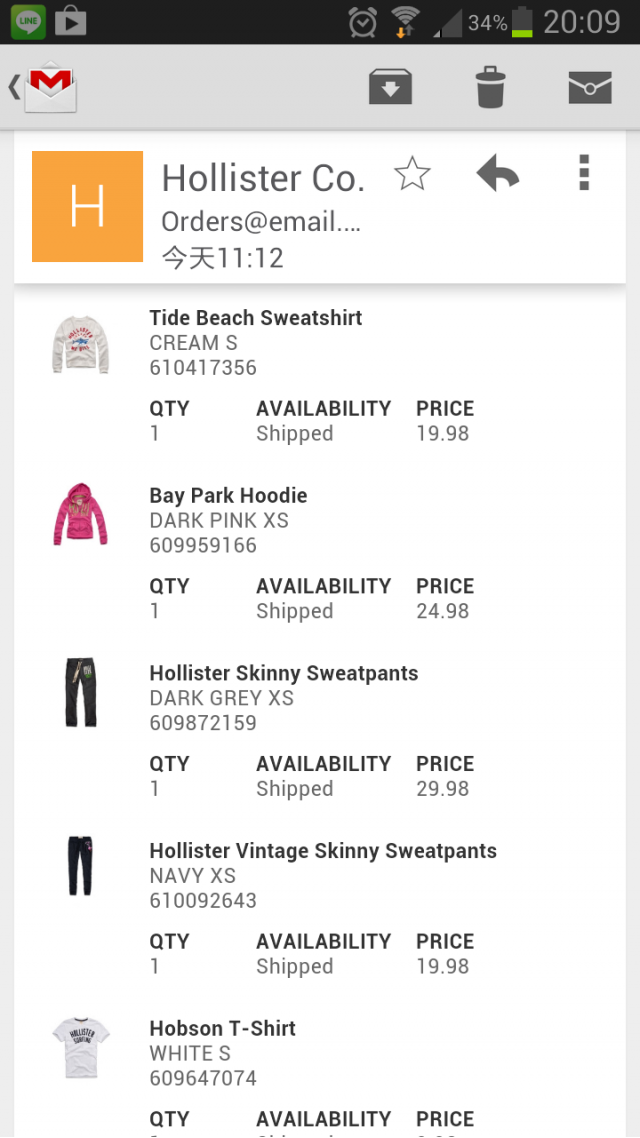
Task: Tap the Hollister Skinny Sweatpants image
Action: click(x=80, y=692)
